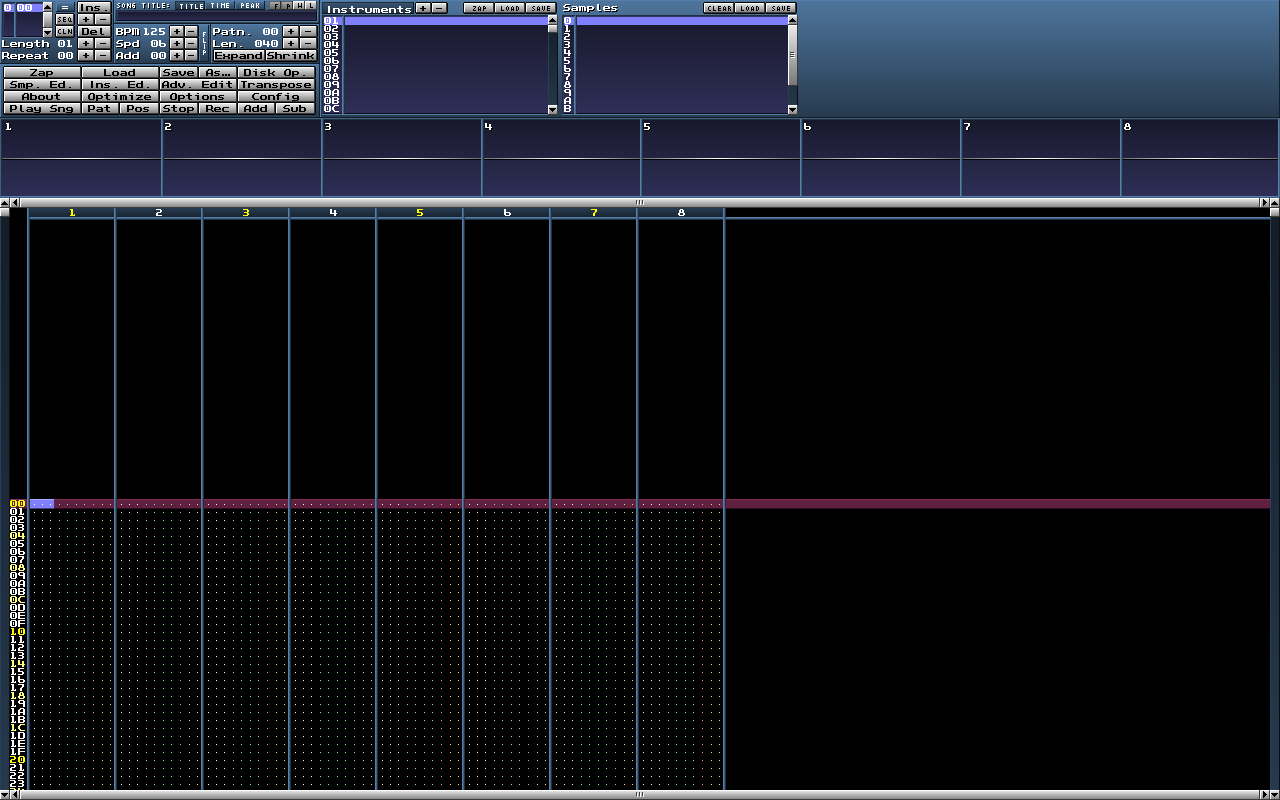The width and height of the screenshot is (1280, 800).
Task: Remove a channel with Sub button
Action: pyautogui.click(x=295, y=109)
